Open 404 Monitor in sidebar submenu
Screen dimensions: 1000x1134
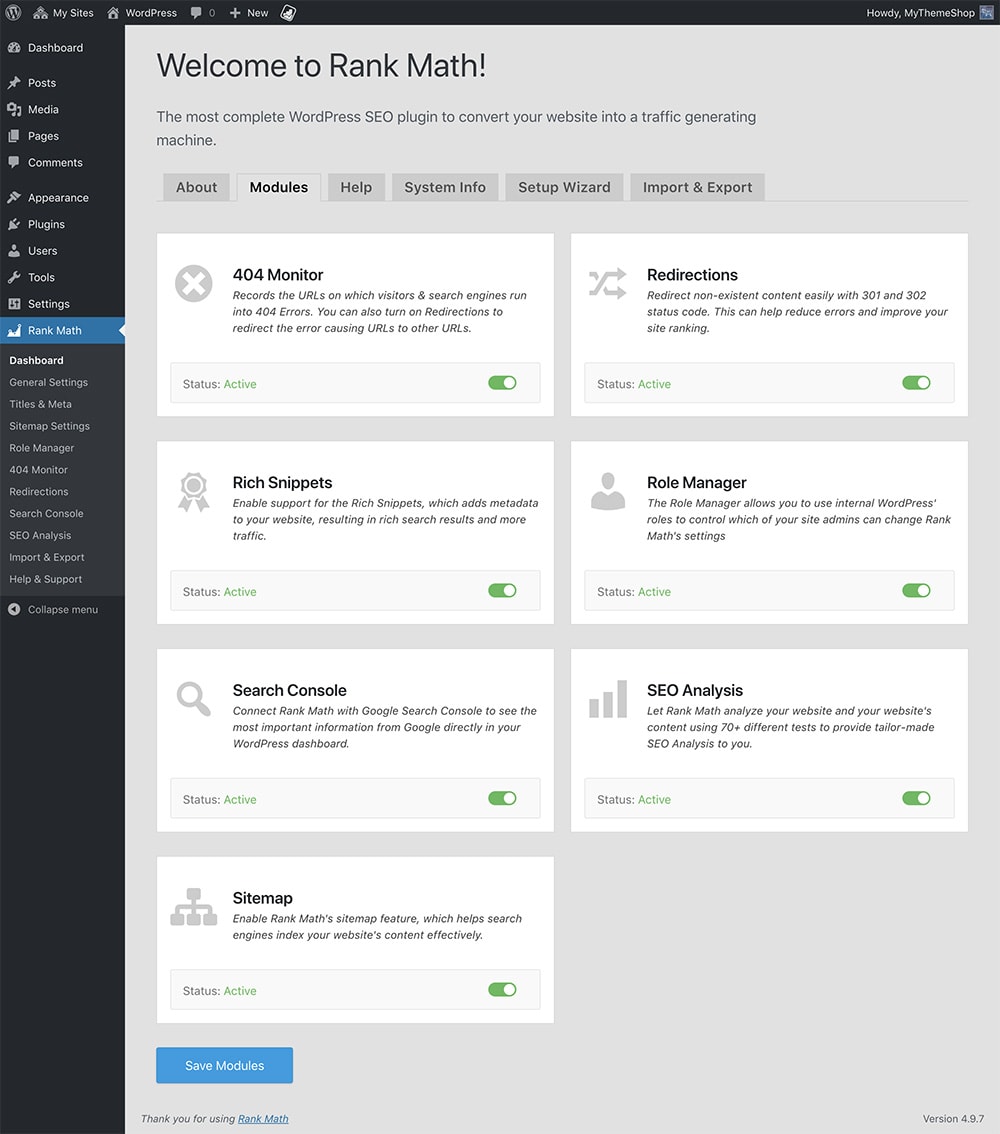click(38, 469)
